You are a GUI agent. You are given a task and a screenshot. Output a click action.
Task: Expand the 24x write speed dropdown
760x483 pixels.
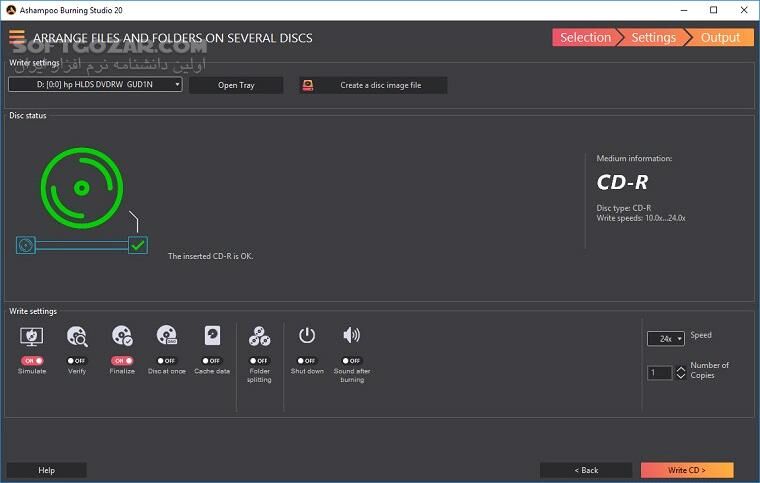pos(665,339)
